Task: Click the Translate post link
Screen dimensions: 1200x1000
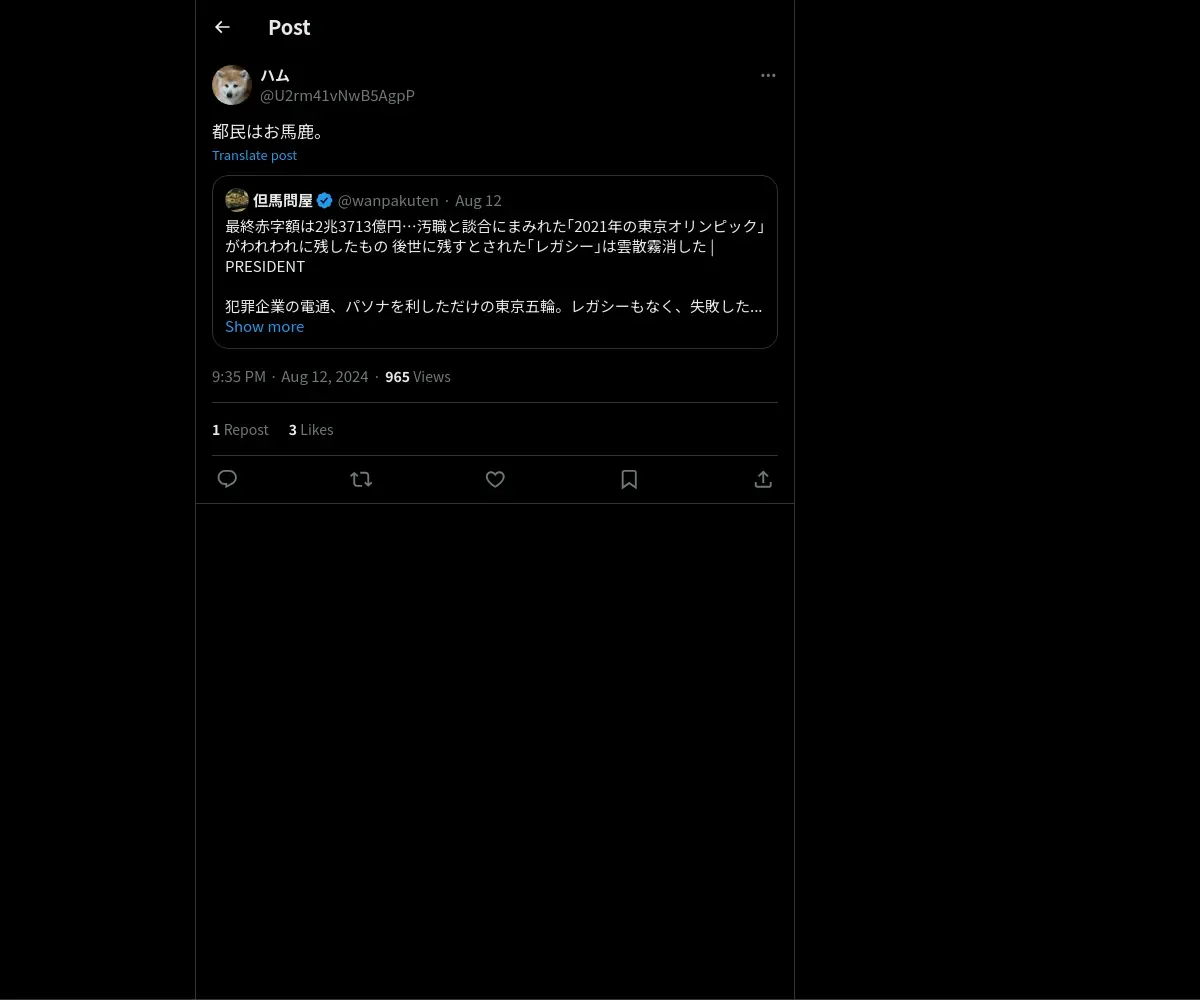Action: [x=254, y=155]
